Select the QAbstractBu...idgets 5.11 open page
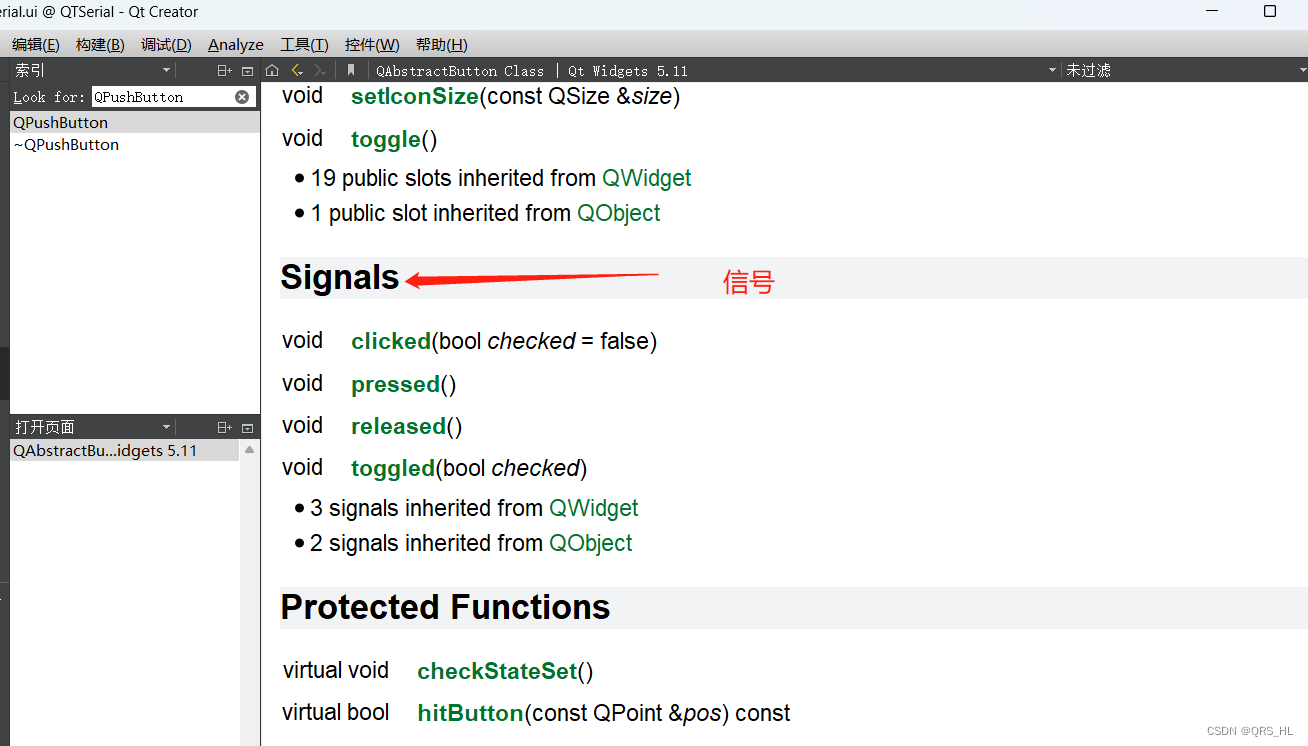Screen dimensions: 1308x746 click(x=125, y=450)
